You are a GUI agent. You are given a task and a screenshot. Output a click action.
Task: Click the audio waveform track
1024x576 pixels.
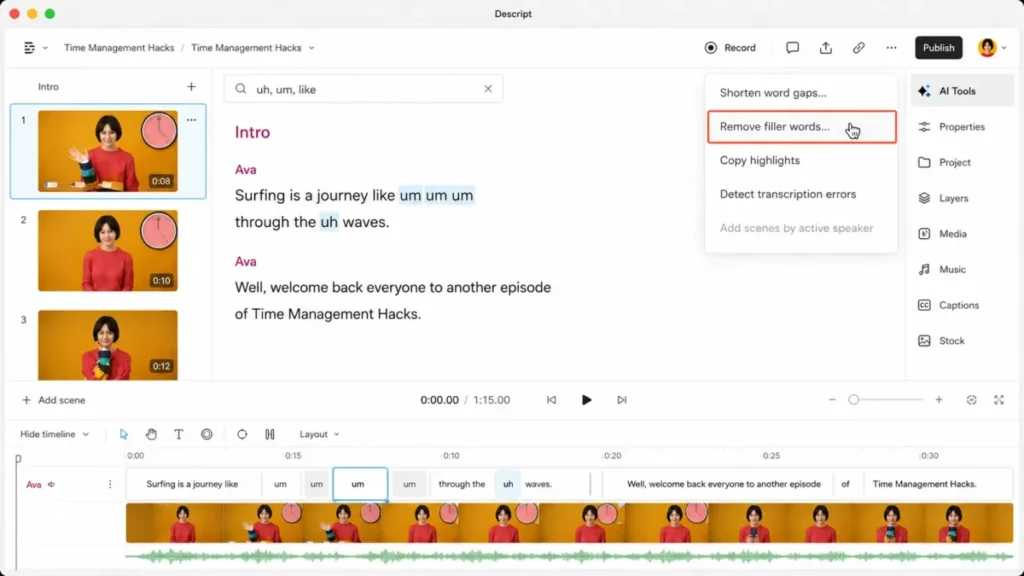569,556
